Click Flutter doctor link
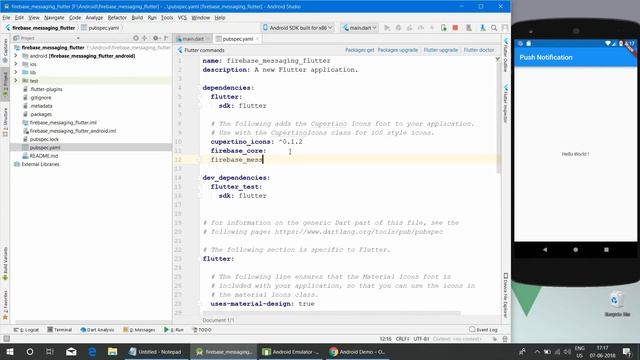640x360 pixels. [x=479, y=50]
